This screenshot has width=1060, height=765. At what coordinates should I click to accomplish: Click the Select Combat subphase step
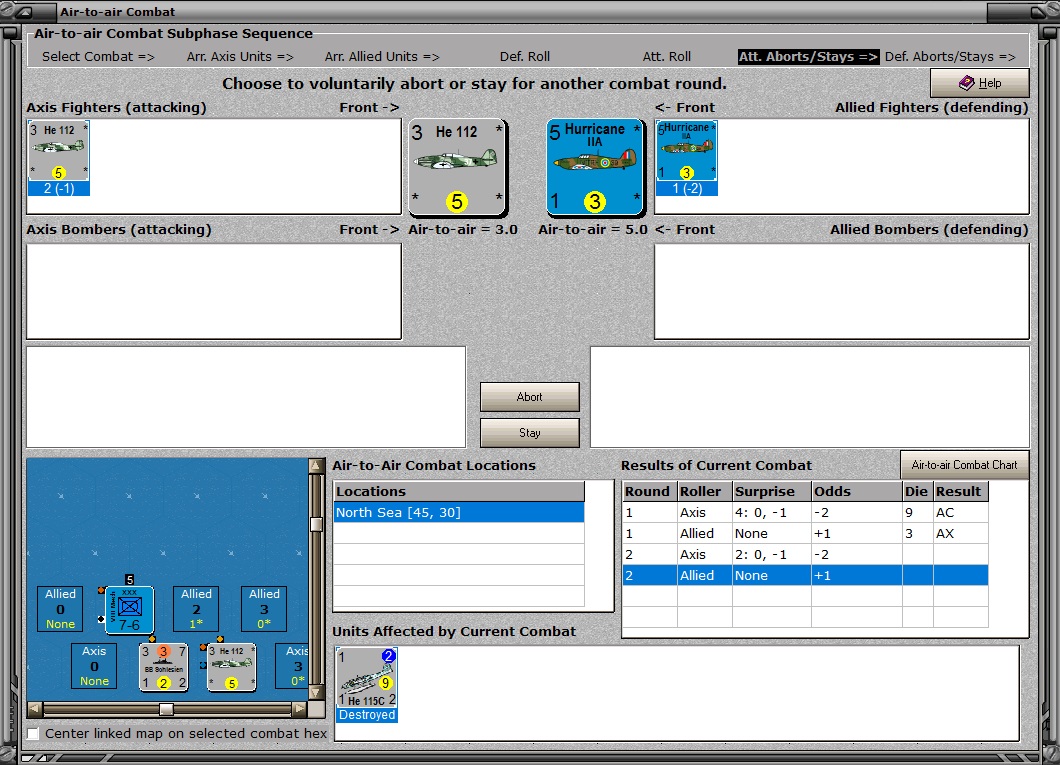click(x=98, y=57)
